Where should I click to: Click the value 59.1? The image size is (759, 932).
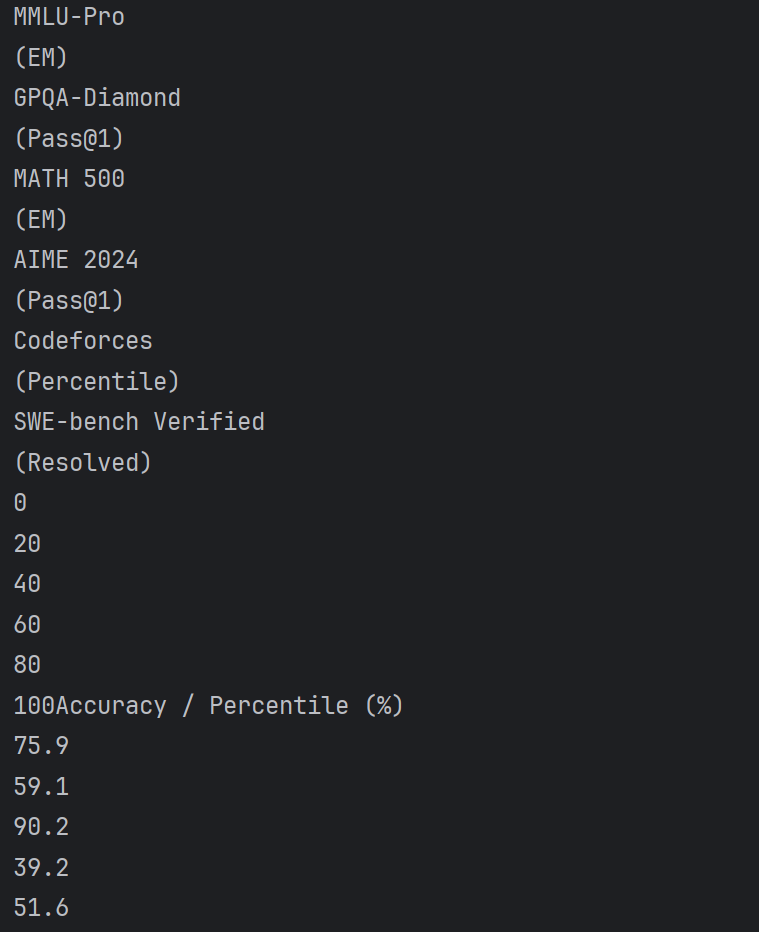[41, 786]
